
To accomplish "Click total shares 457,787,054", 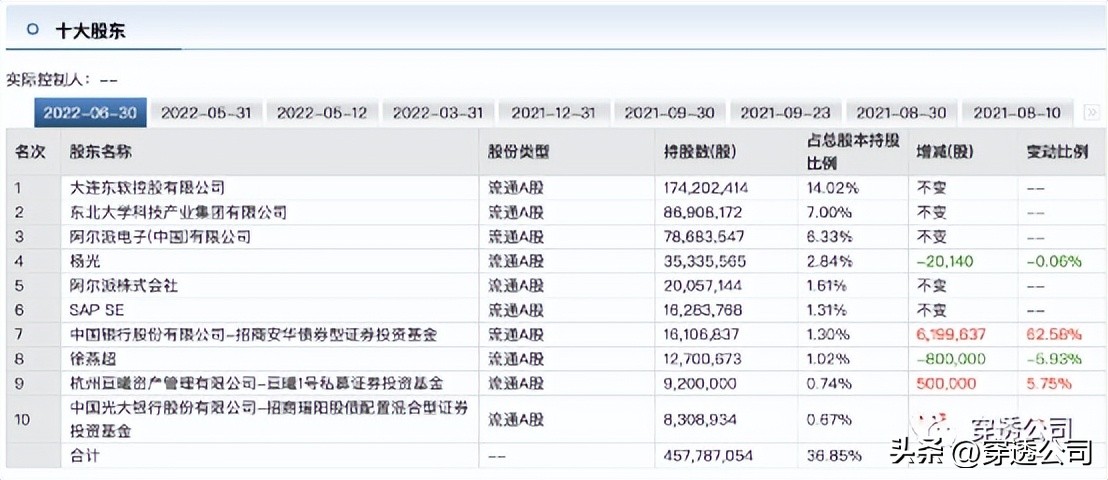I will coord(708,456).
